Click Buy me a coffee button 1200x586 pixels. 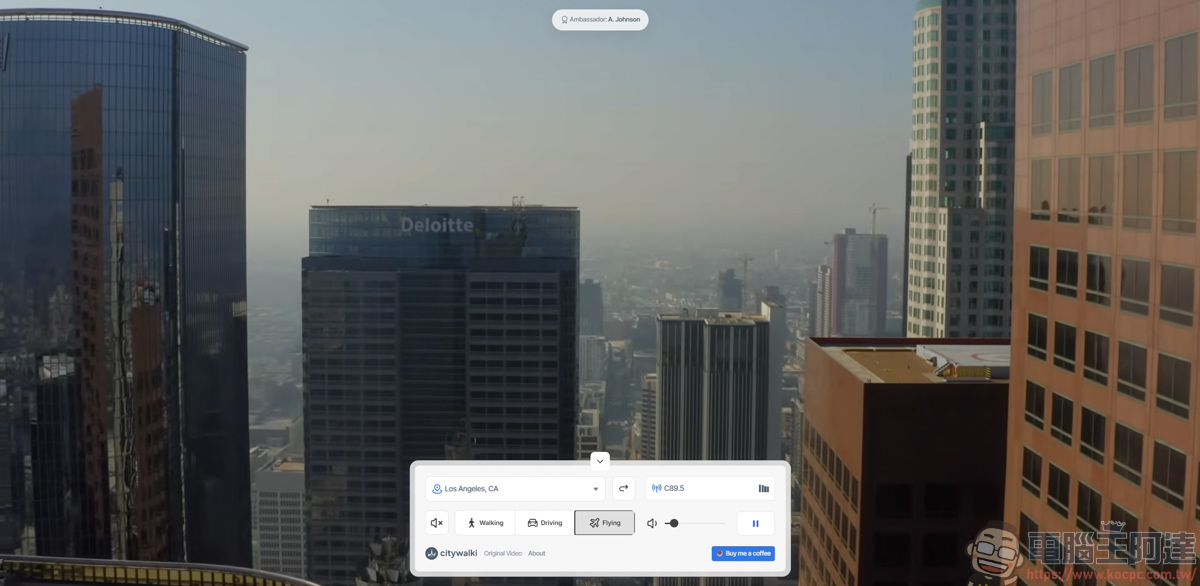743,553
